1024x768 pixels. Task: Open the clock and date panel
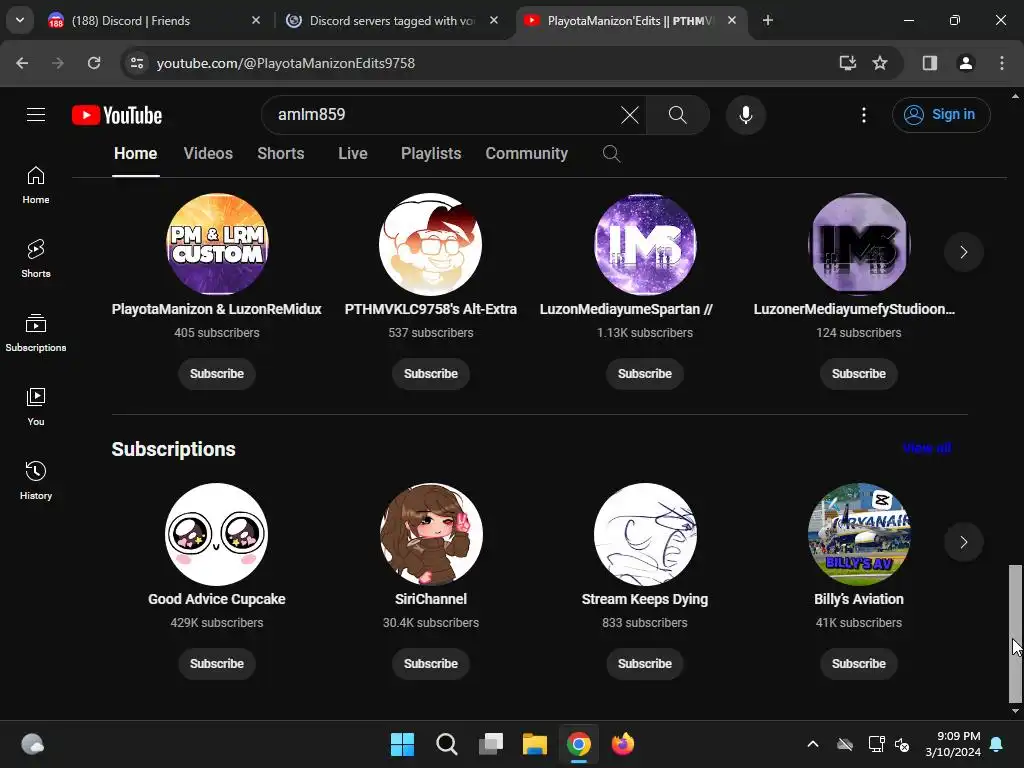952,744
